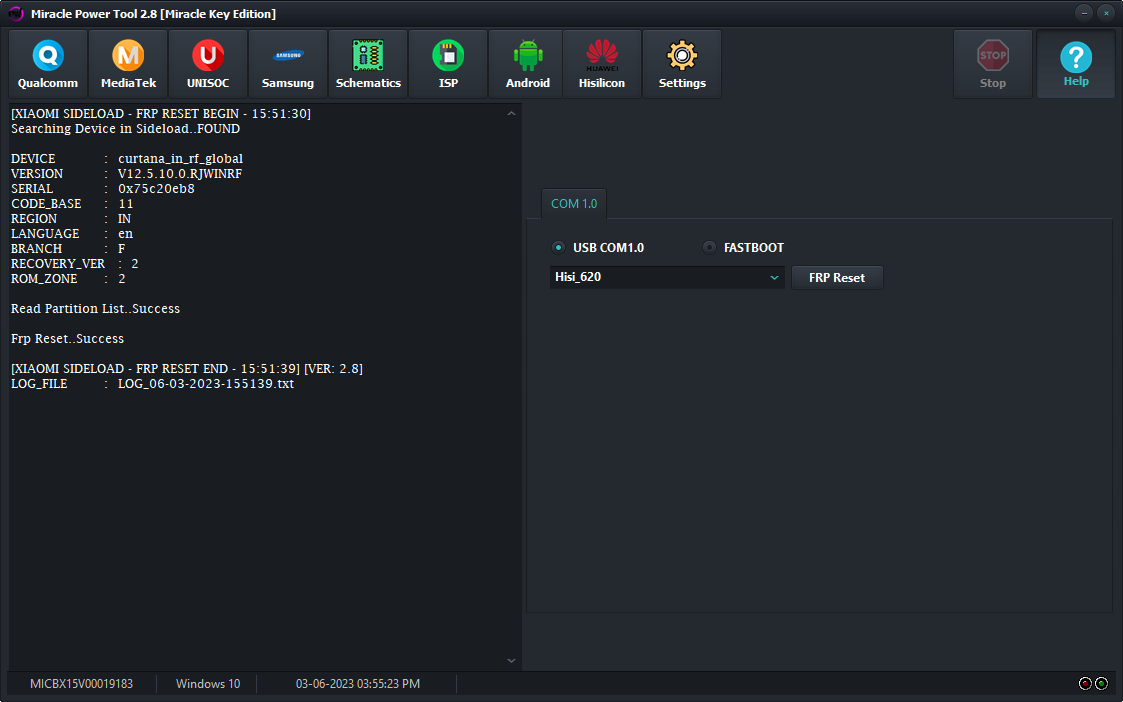This screenshot has height=702, width=1123.
Task: Open the MediaTek module
Action: click(128, 64)
